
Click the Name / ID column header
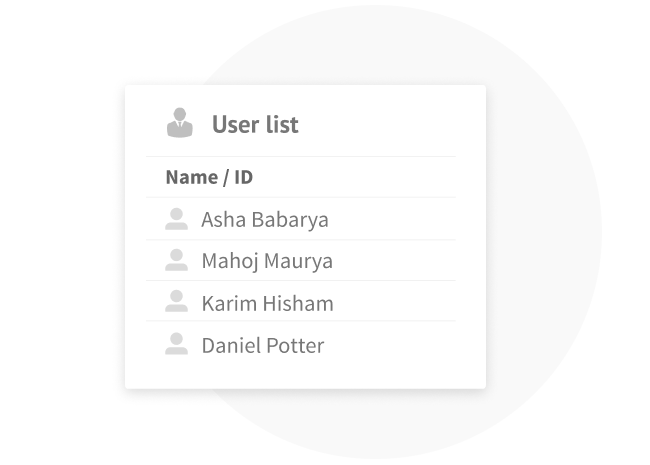click(209, 178)
